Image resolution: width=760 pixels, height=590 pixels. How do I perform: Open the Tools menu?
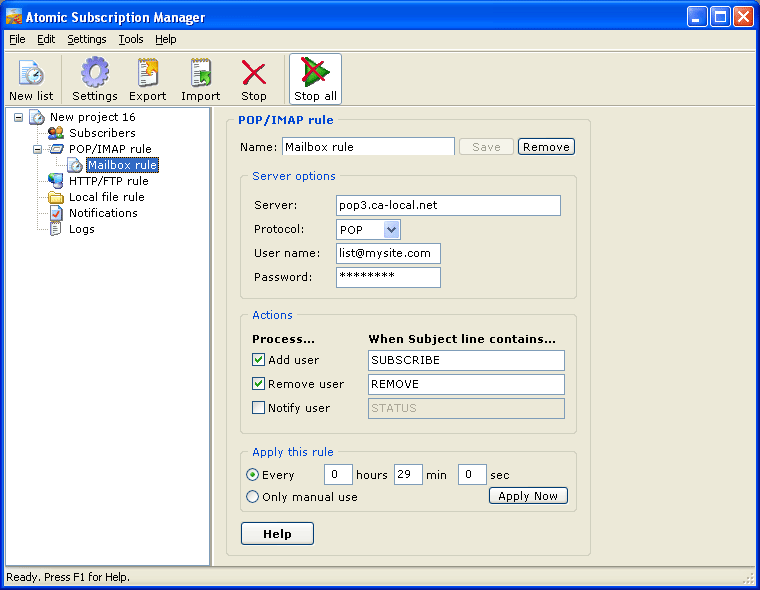point(131,39)
